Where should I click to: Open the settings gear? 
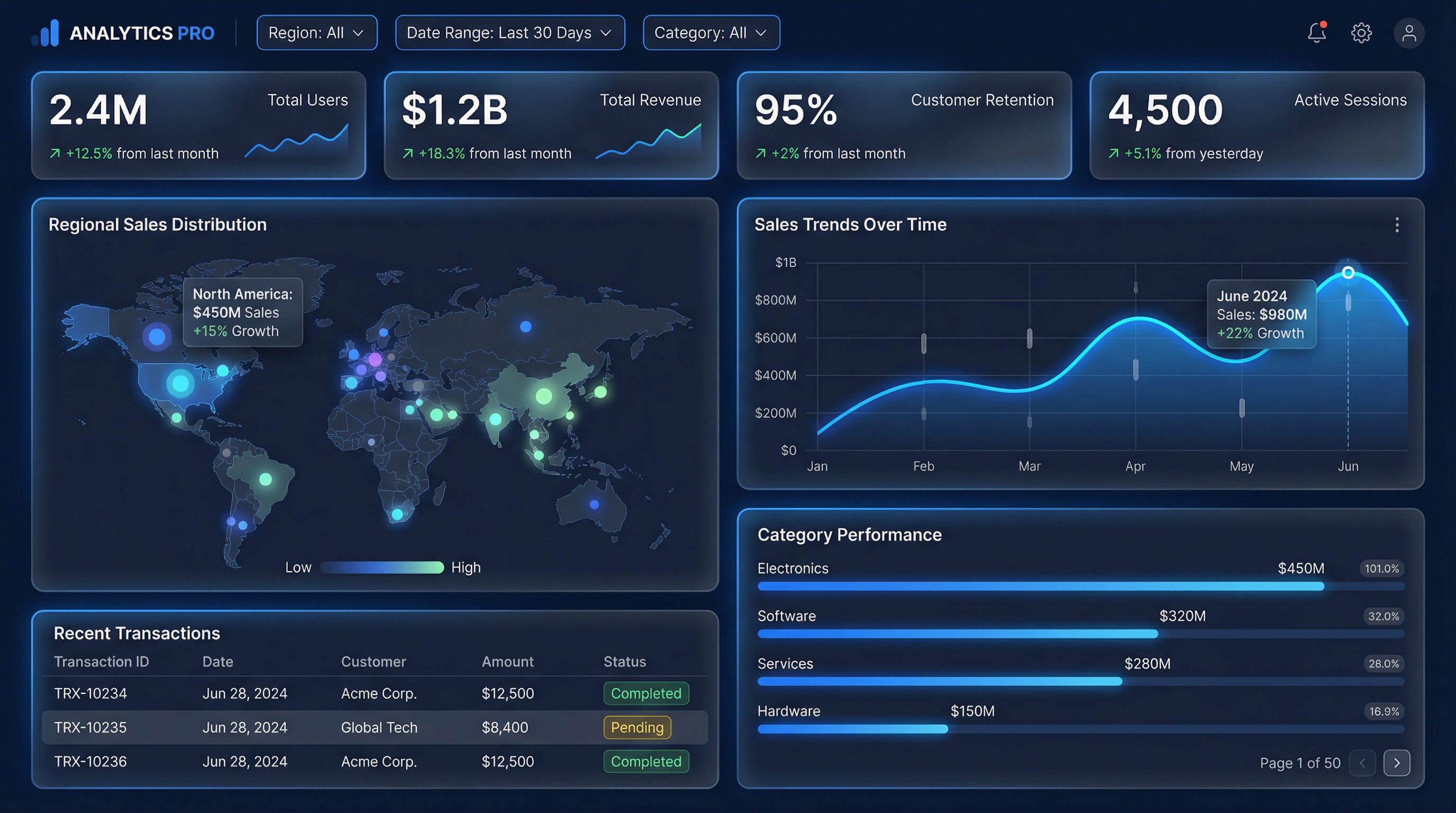click(1362, 32)
